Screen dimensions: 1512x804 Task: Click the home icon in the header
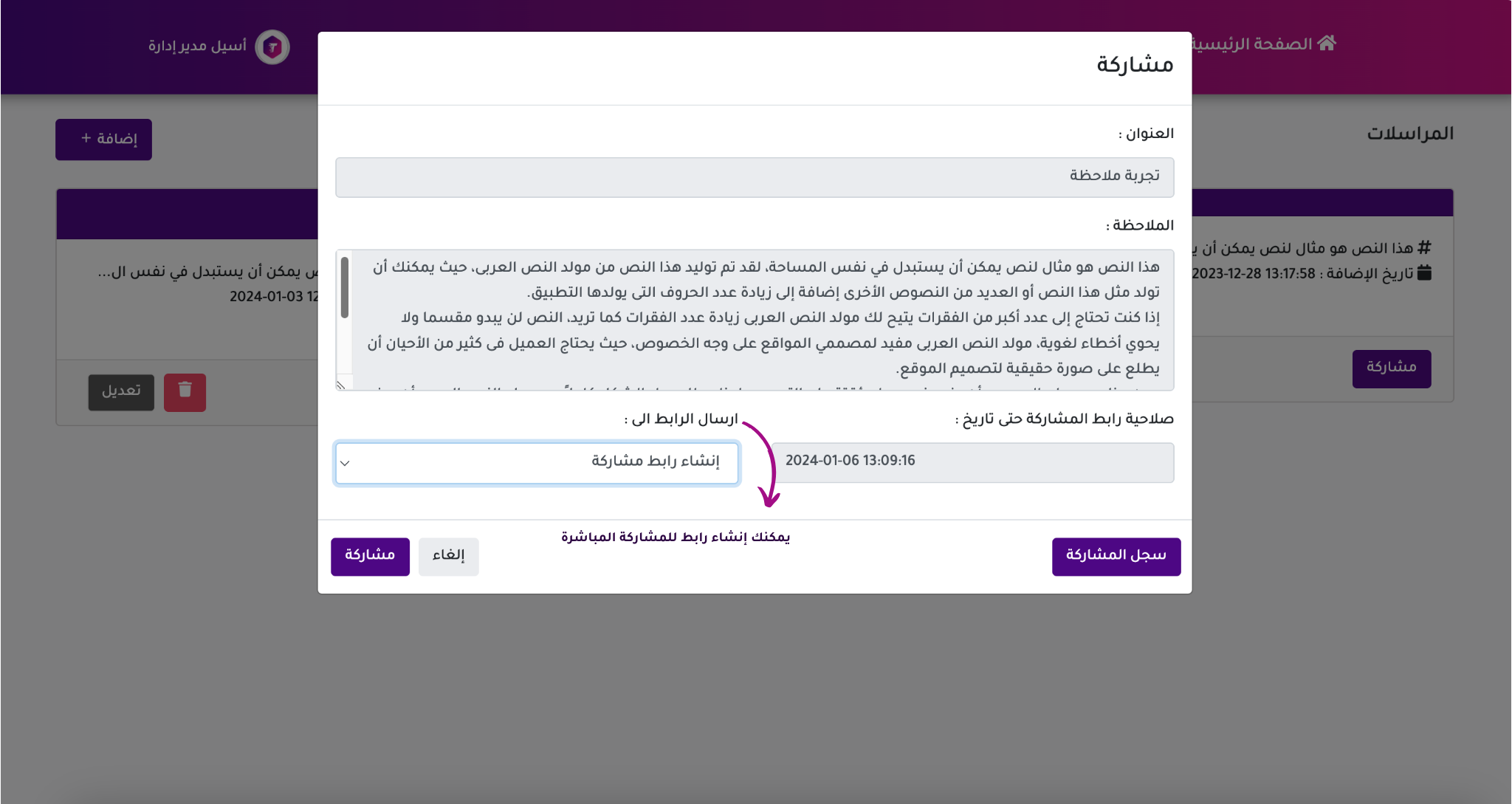pos(1327,43)
